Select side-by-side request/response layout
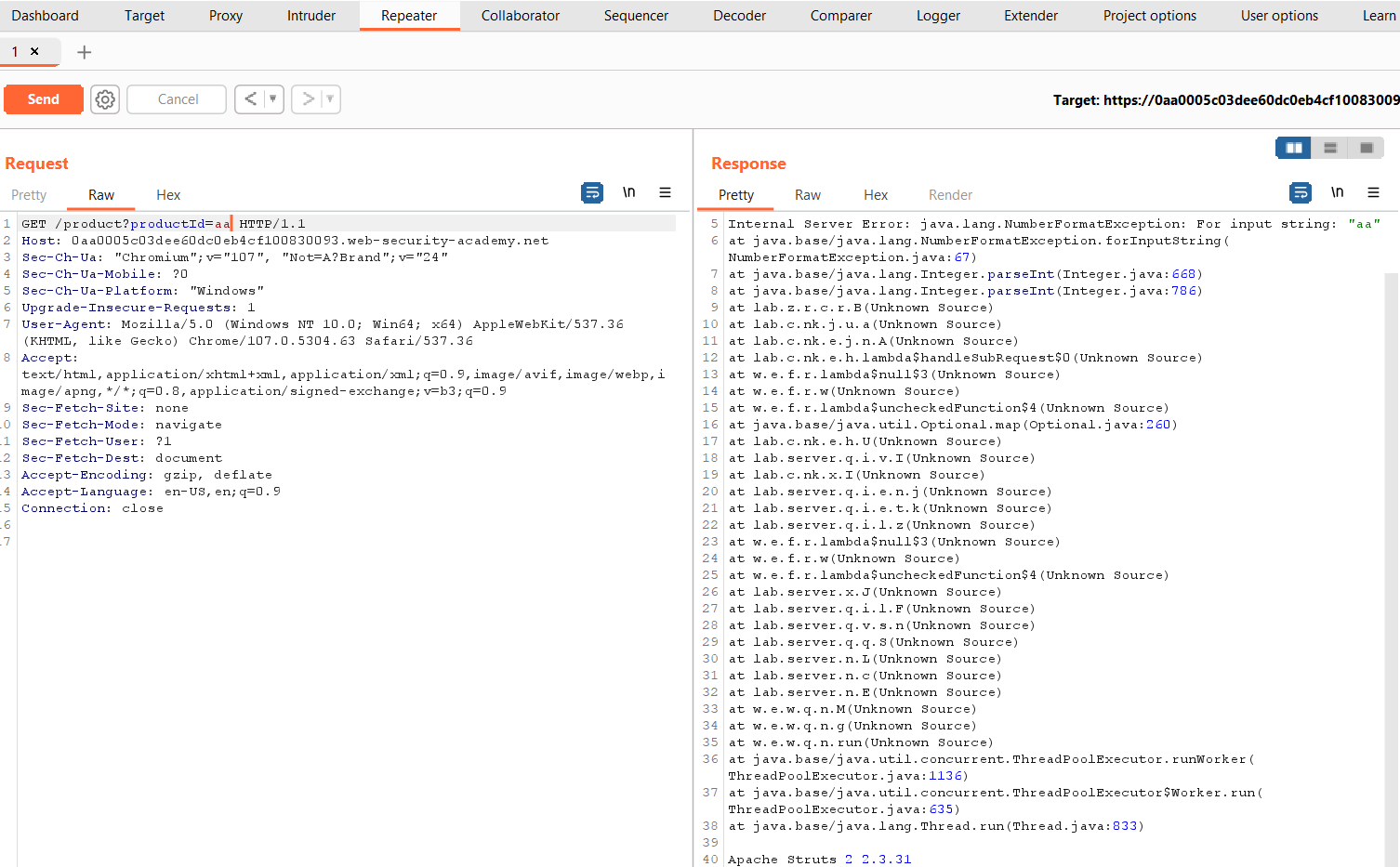 pyautogui.click(x=1293, y=148)
